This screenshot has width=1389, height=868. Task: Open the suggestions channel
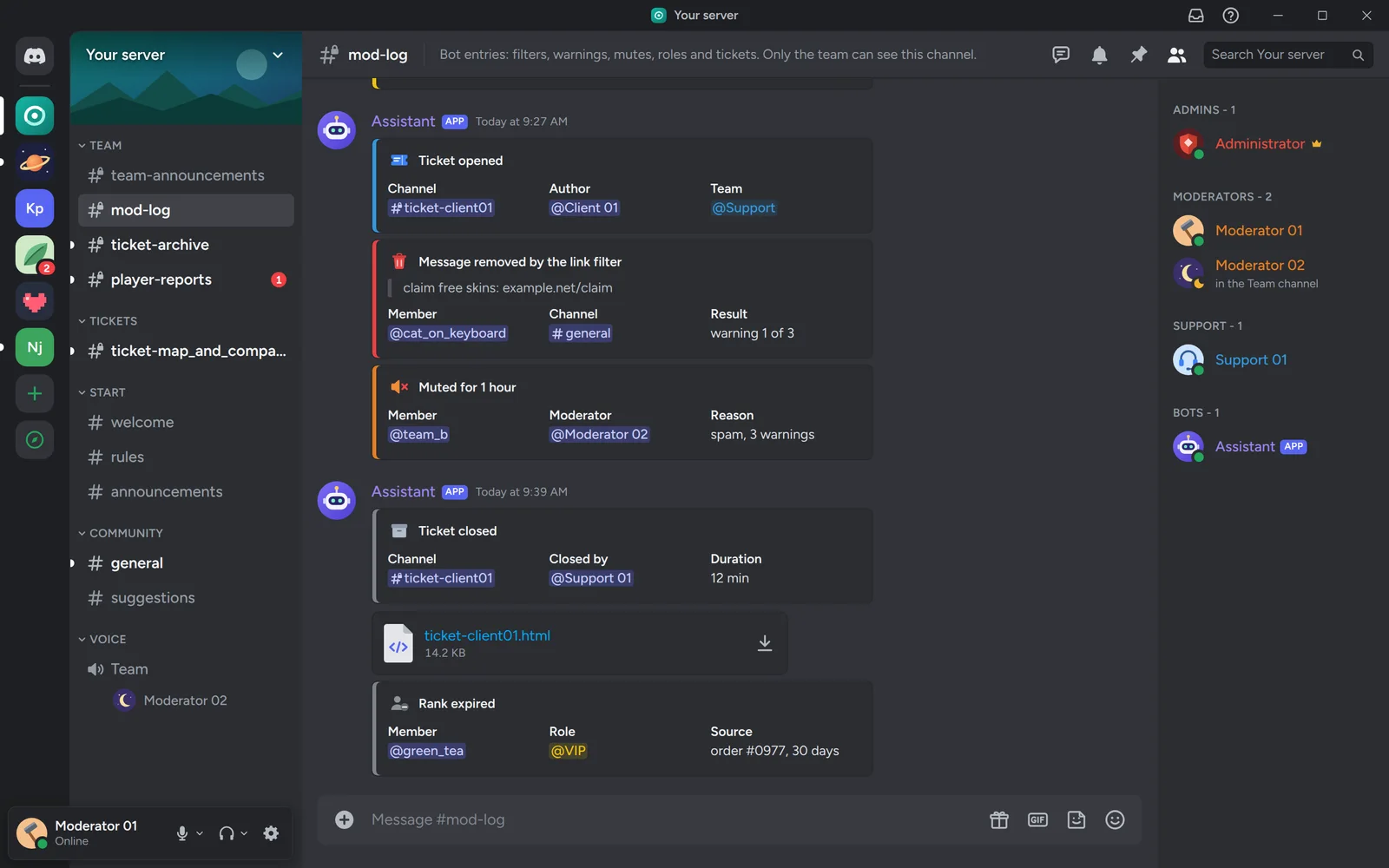click(x=186, y=597)
